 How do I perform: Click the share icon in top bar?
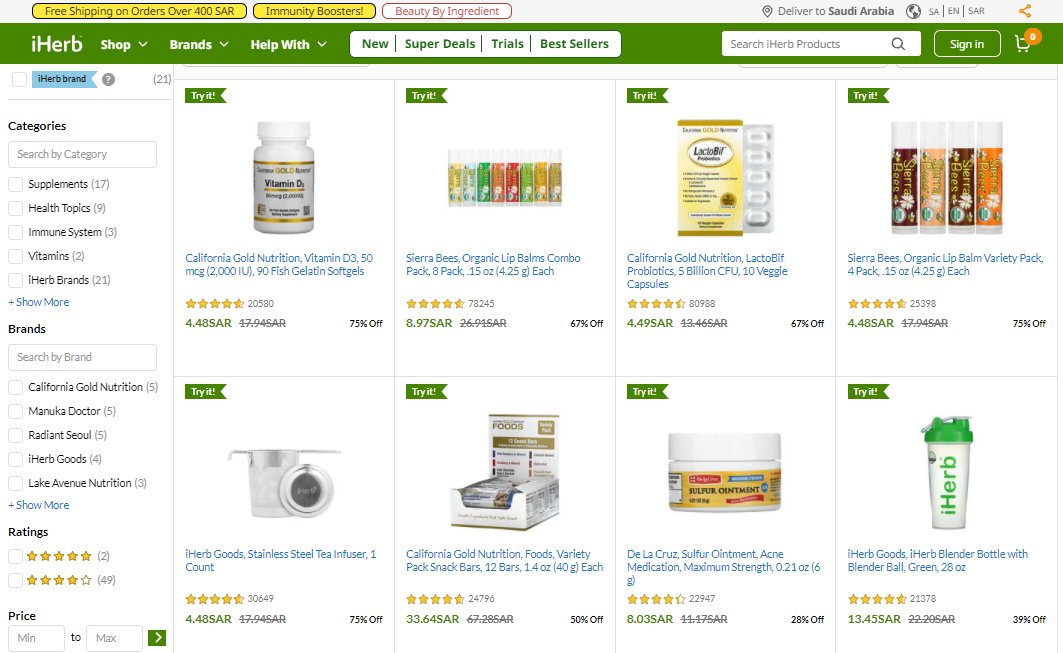[1025, 11]
